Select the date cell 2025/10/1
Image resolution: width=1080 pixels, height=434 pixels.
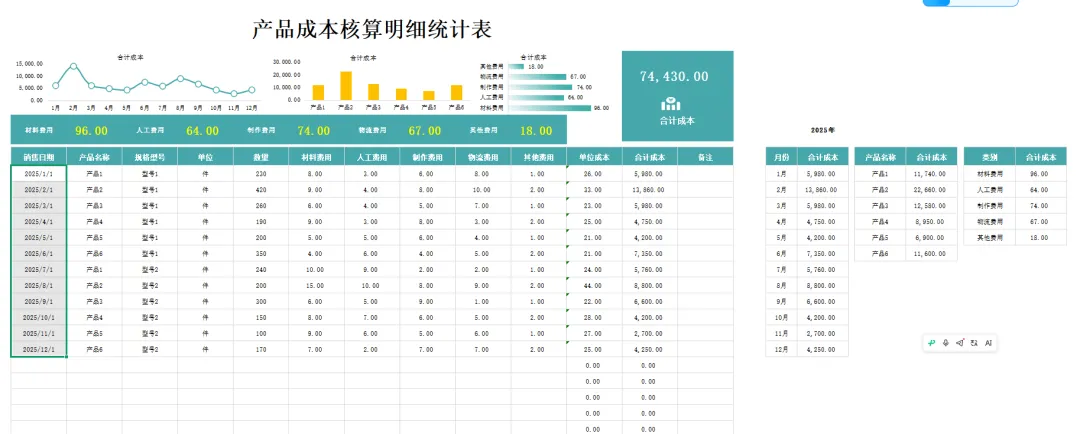click(39, 318)
